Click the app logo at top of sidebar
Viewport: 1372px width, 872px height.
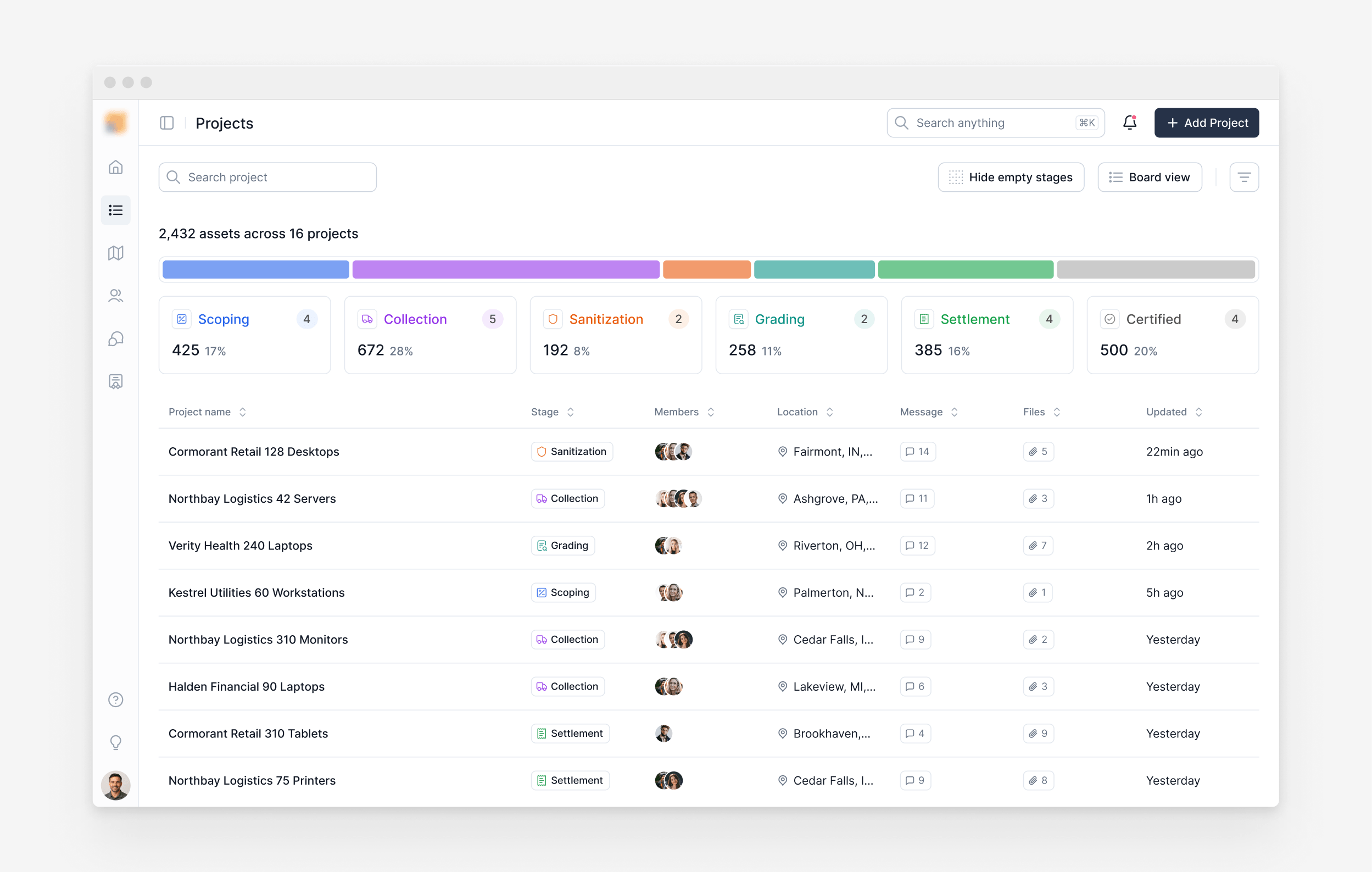(x=116, y=123)
